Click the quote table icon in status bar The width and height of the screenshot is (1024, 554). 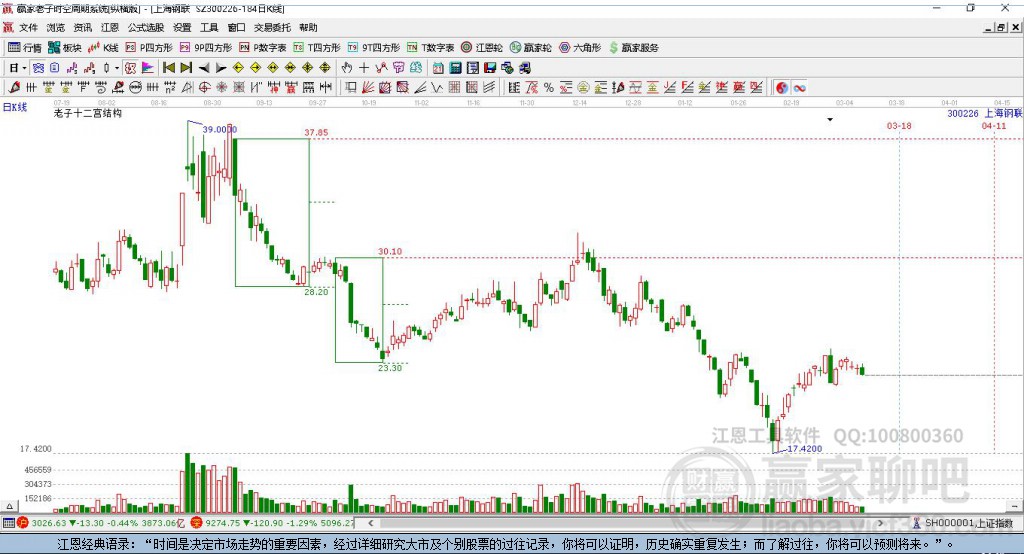pos(8,523)
